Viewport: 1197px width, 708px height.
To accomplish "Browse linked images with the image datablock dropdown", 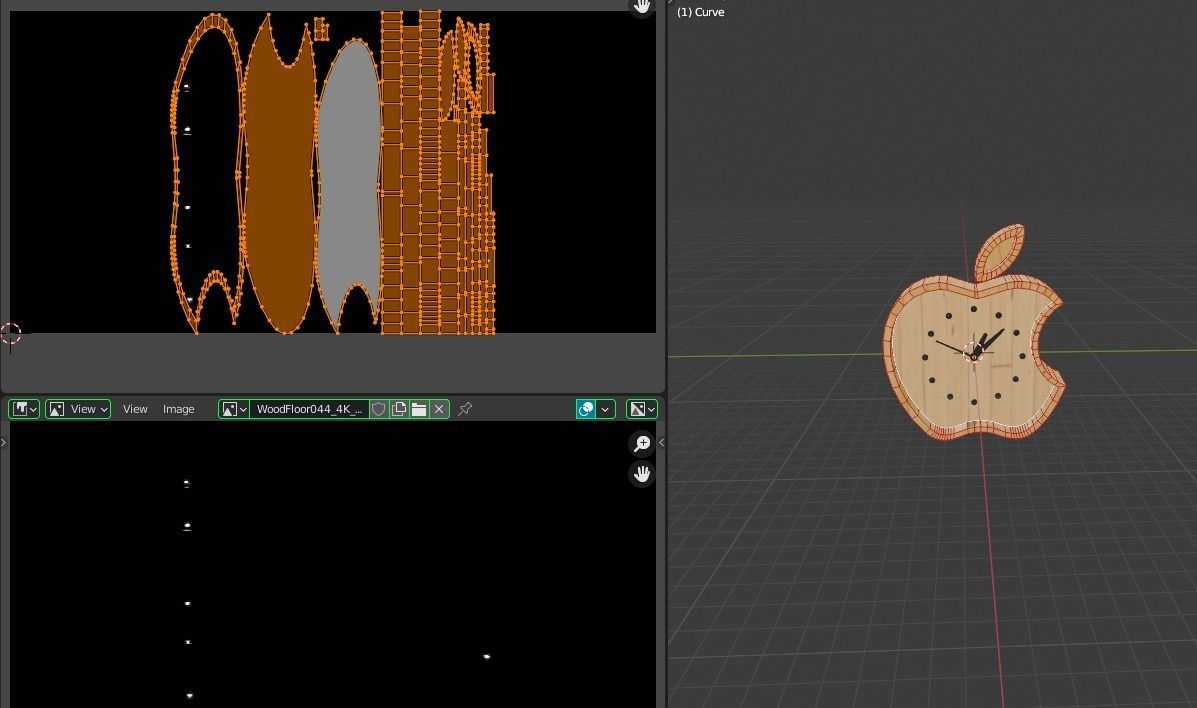I will [x=234, y=409].
